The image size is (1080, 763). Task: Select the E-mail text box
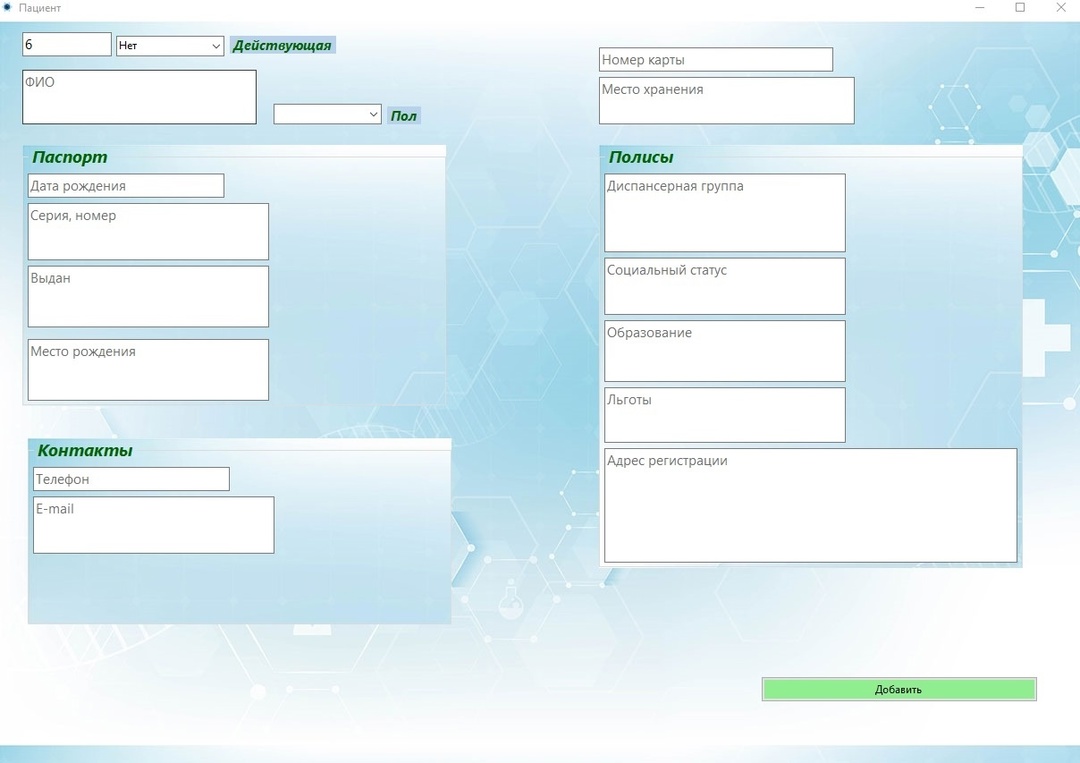pyautogui.click(x=154, y=525)
